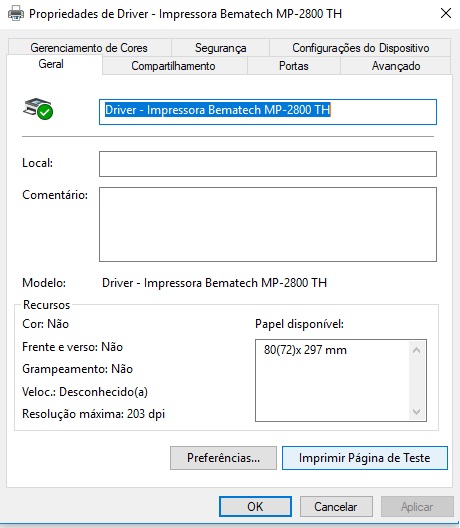
Task: Click the printer status icon with green checkmark
Action: coord(38,109)
